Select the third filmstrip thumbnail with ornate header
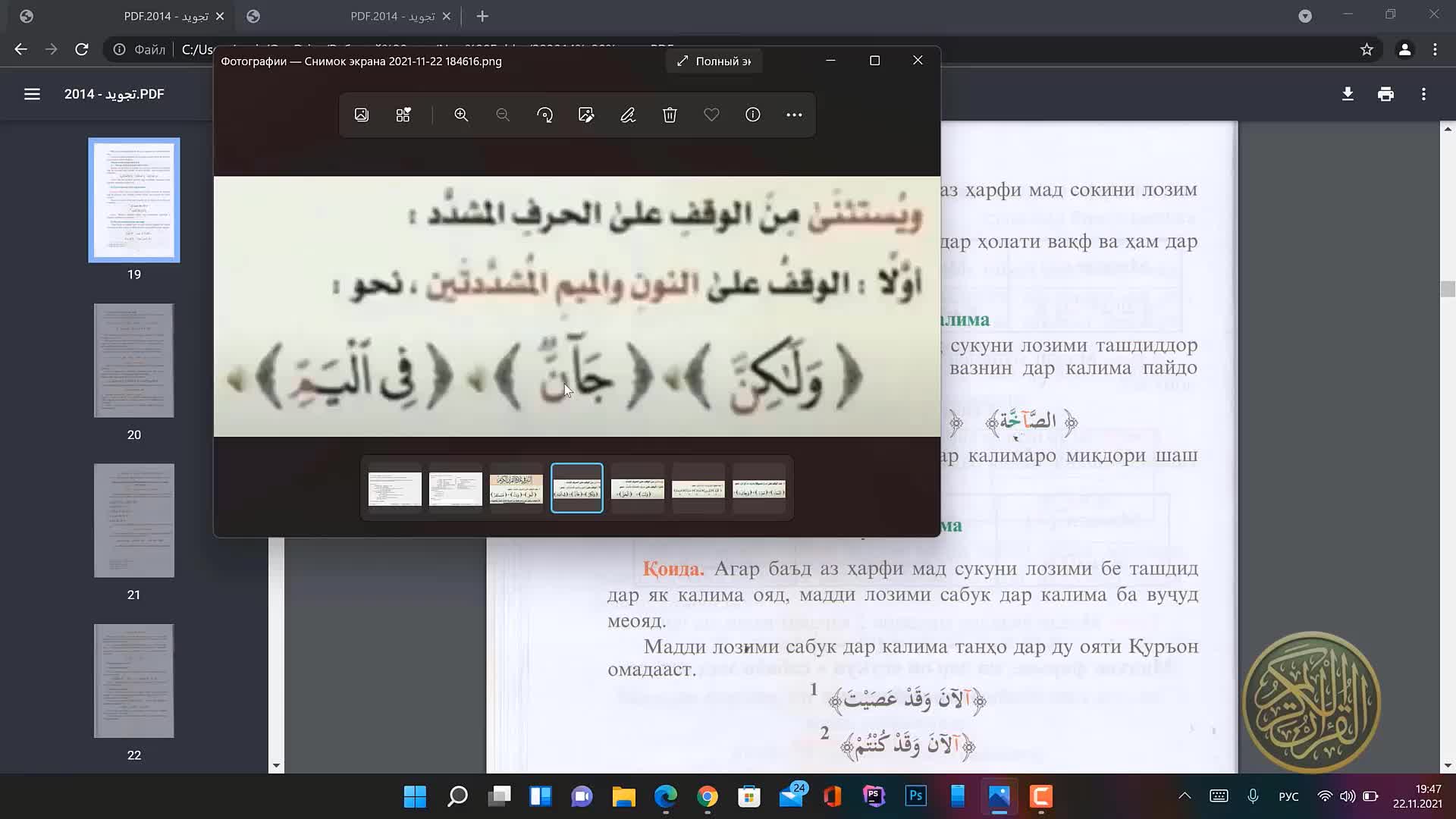The height and width of the screenshot is (819, 1456). tap(516, 488)
